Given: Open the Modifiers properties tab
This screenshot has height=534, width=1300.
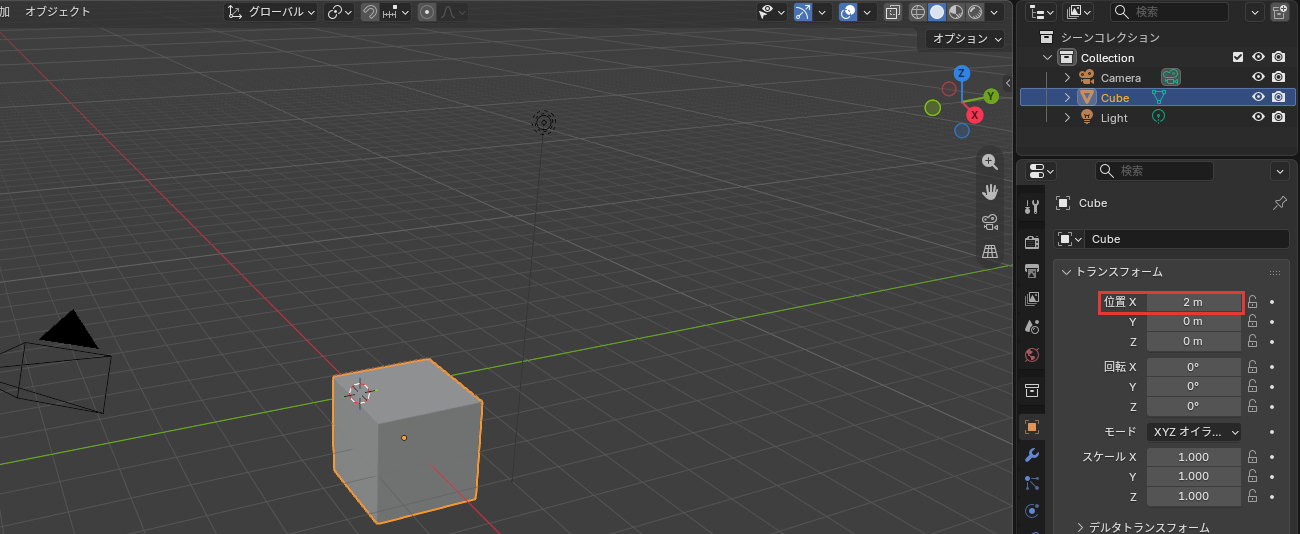Looking at the screenshot, I should pyautogui.click(x=1032, y=455).
